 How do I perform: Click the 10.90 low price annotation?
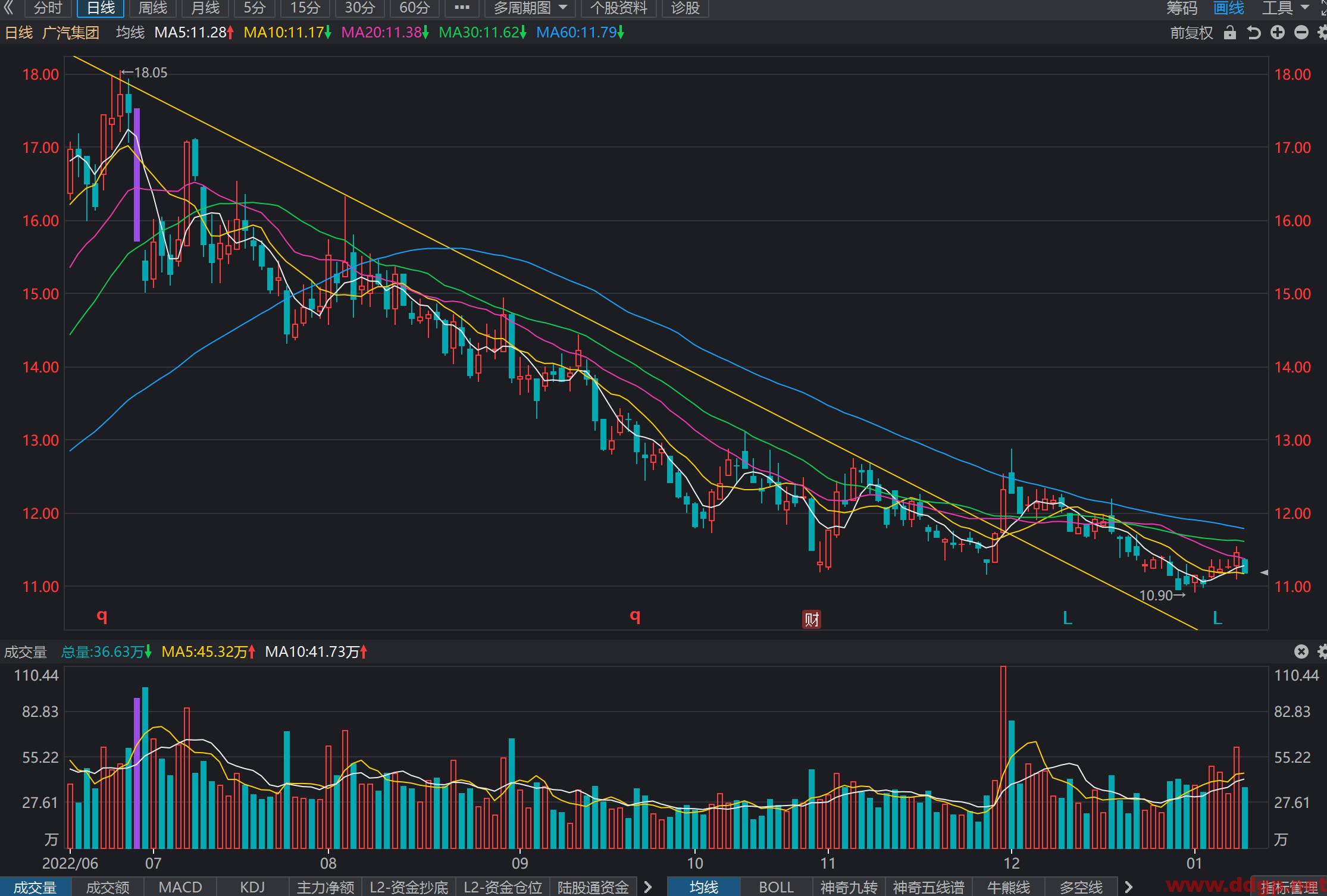(1162, 595)
